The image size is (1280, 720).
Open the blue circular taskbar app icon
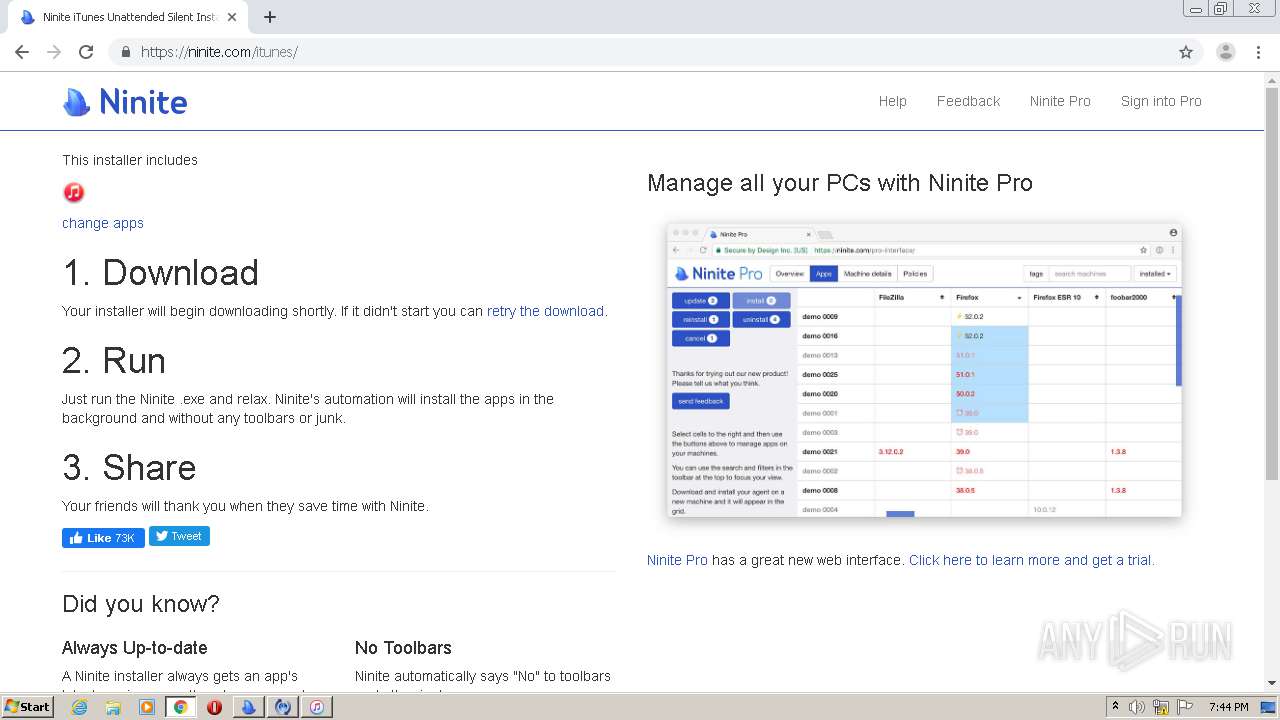283,707
